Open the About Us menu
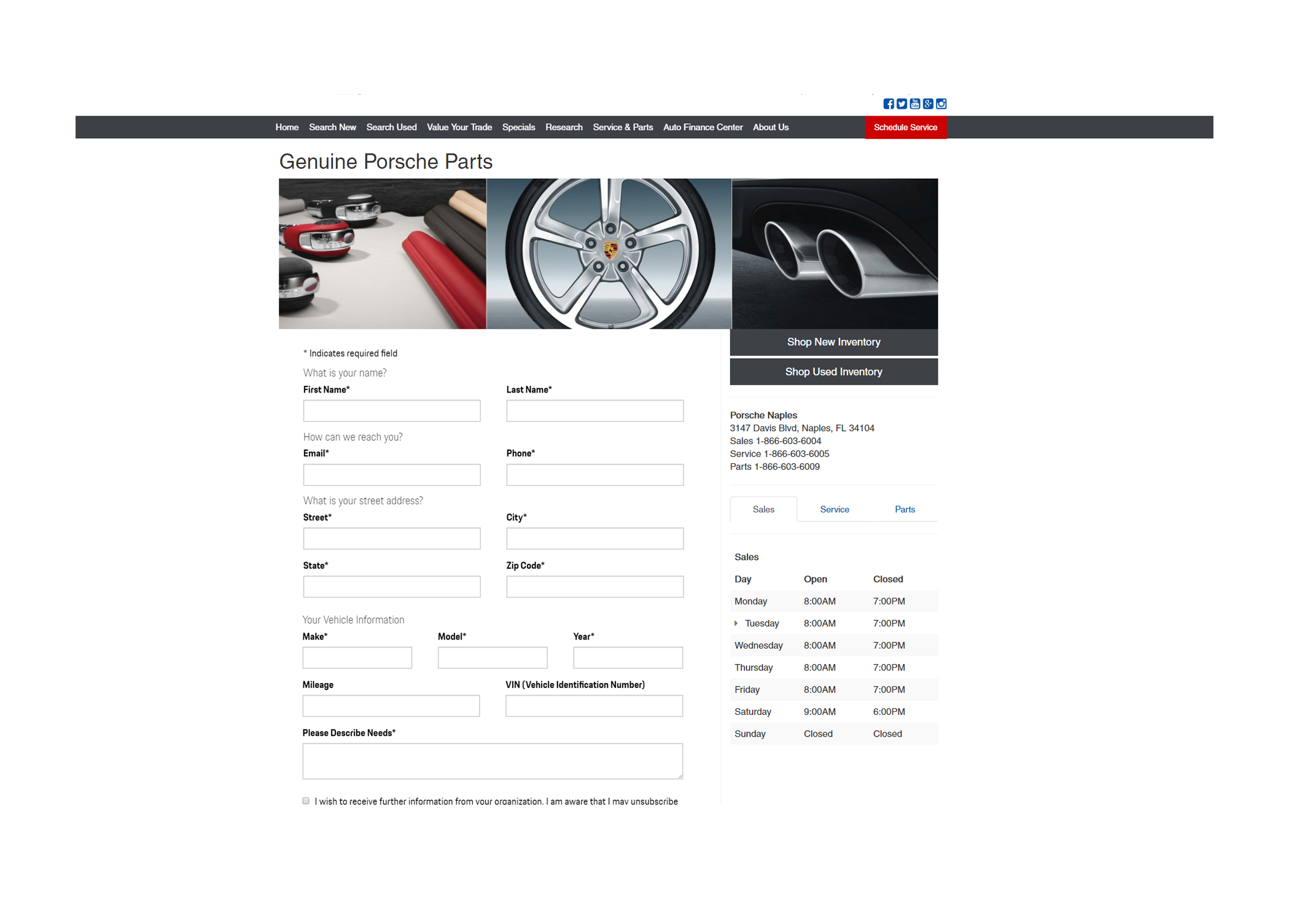The width and height of the screenshot is (1316, 922). [x=771, y=127]
